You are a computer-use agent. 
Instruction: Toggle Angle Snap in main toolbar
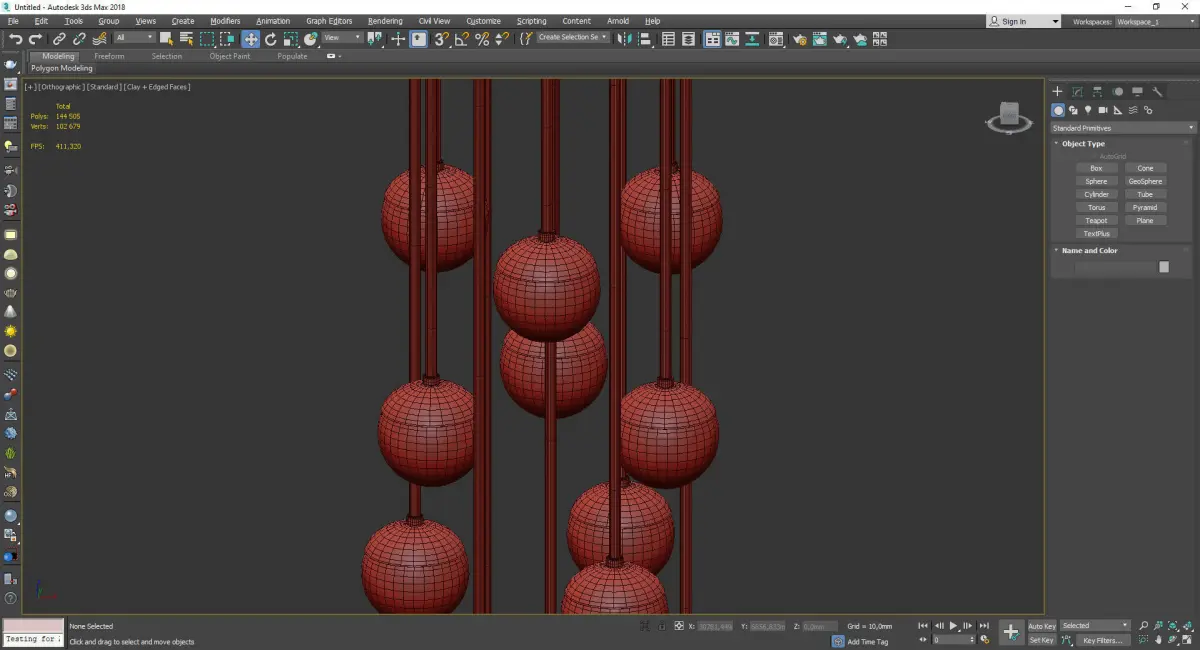click(461, 39)
